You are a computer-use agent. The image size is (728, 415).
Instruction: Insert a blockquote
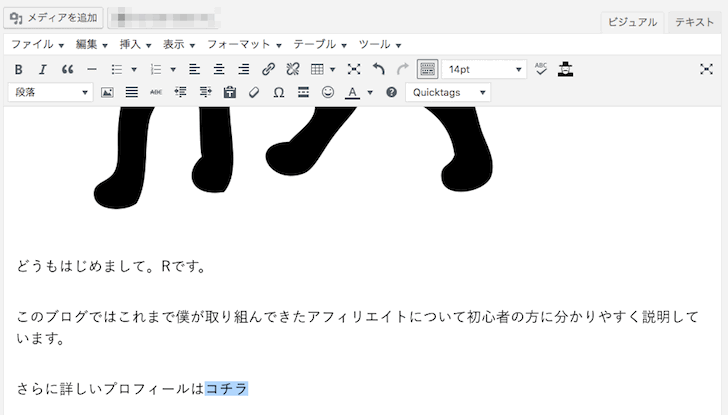(x=68, y=69)
